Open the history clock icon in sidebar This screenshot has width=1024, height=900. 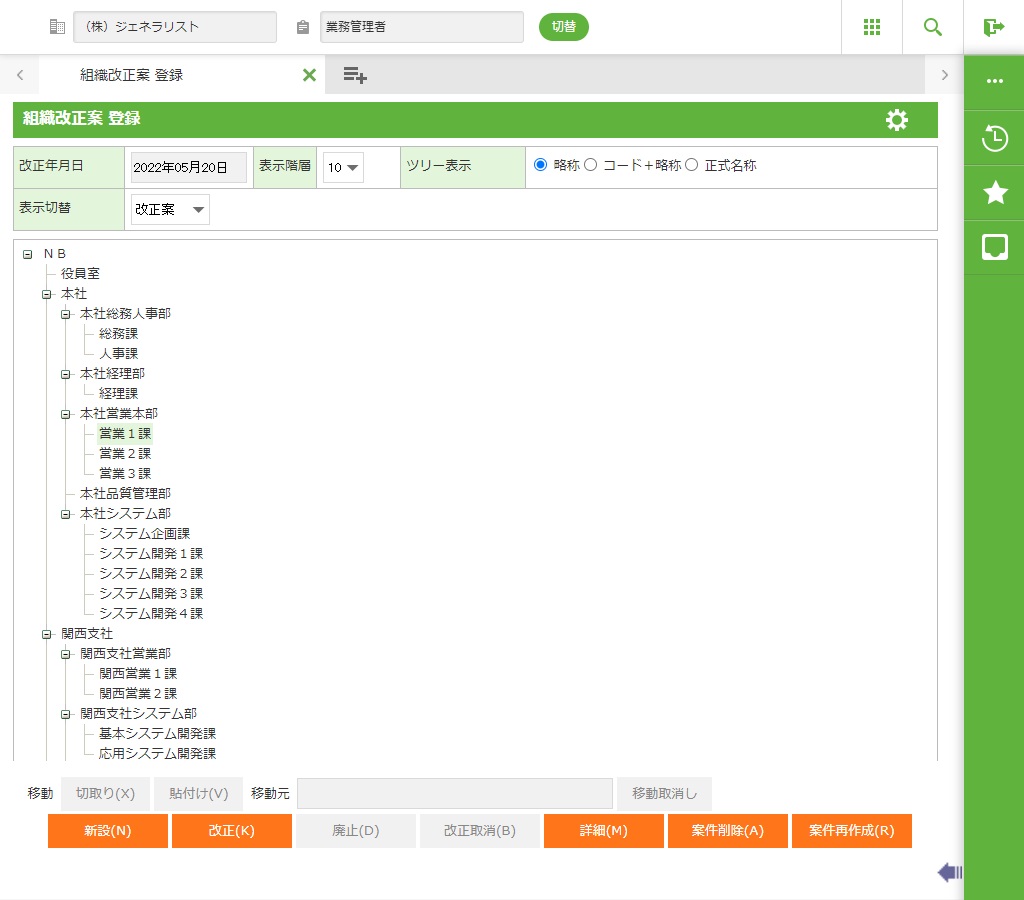tap(994, 138)
